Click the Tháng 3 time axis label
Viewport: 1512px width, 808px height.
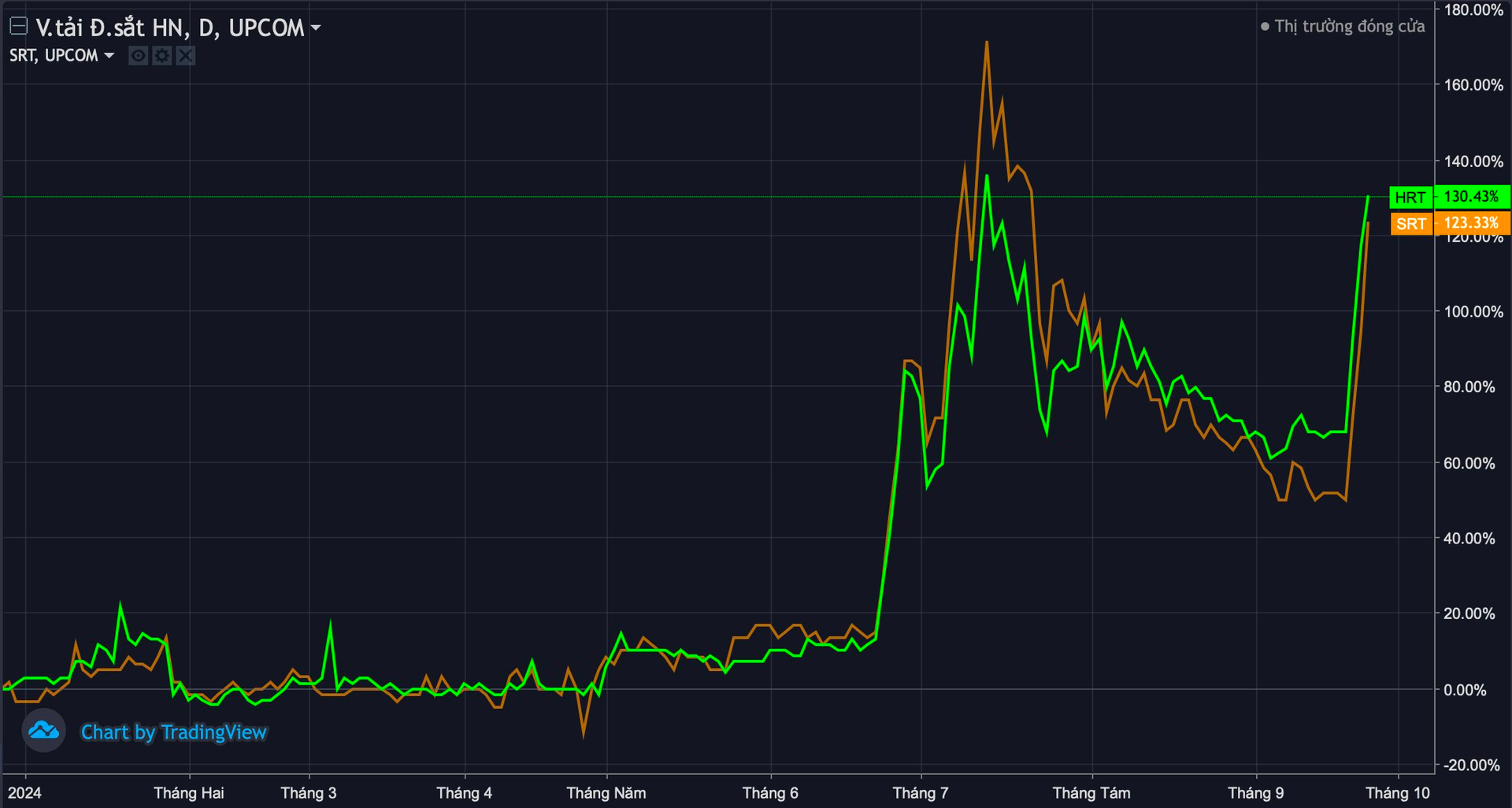pyautogui.click(x=309, y=793)
